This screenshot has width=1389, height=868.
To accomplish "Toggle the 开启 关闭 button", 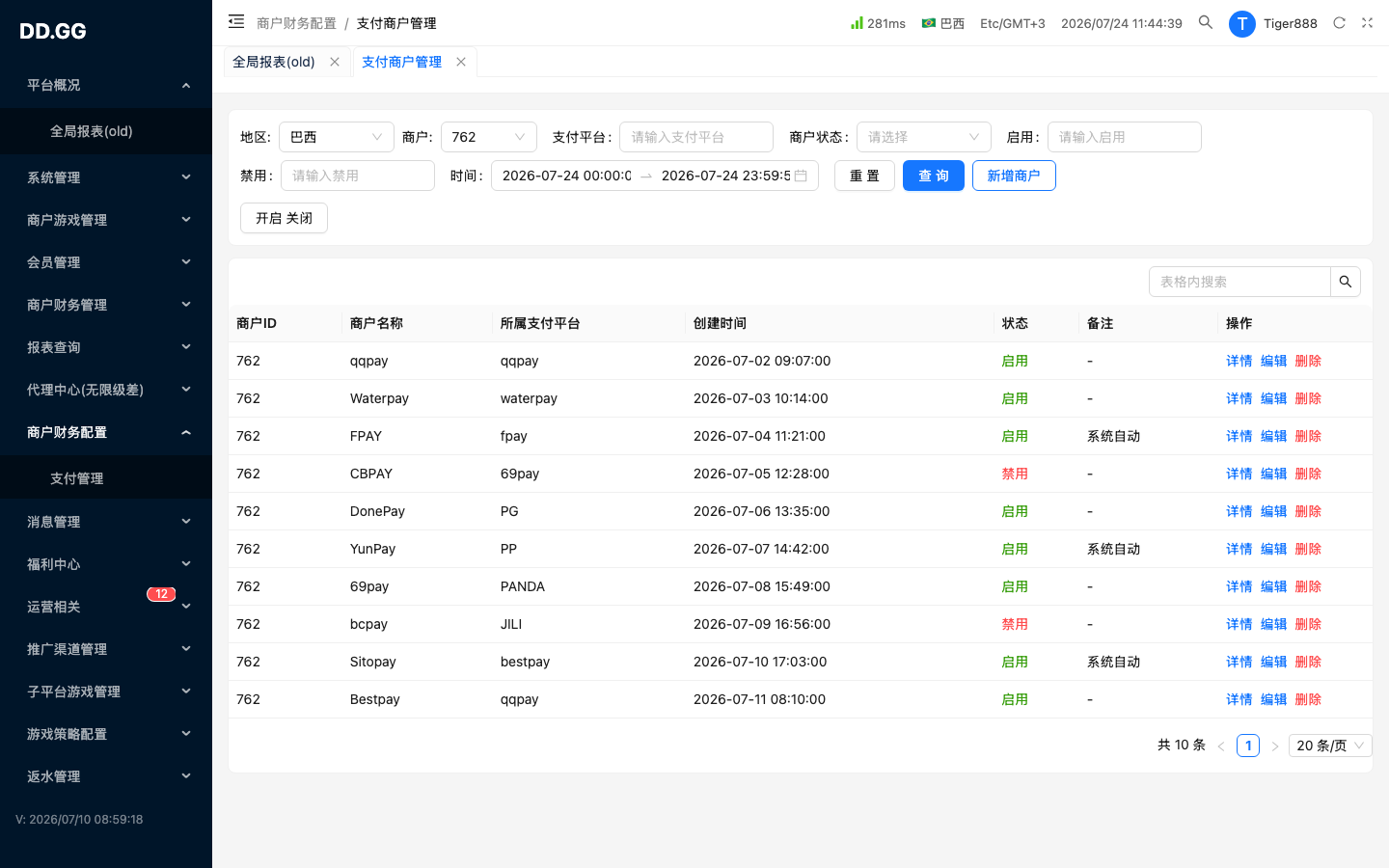I will (x=284, y=218).
